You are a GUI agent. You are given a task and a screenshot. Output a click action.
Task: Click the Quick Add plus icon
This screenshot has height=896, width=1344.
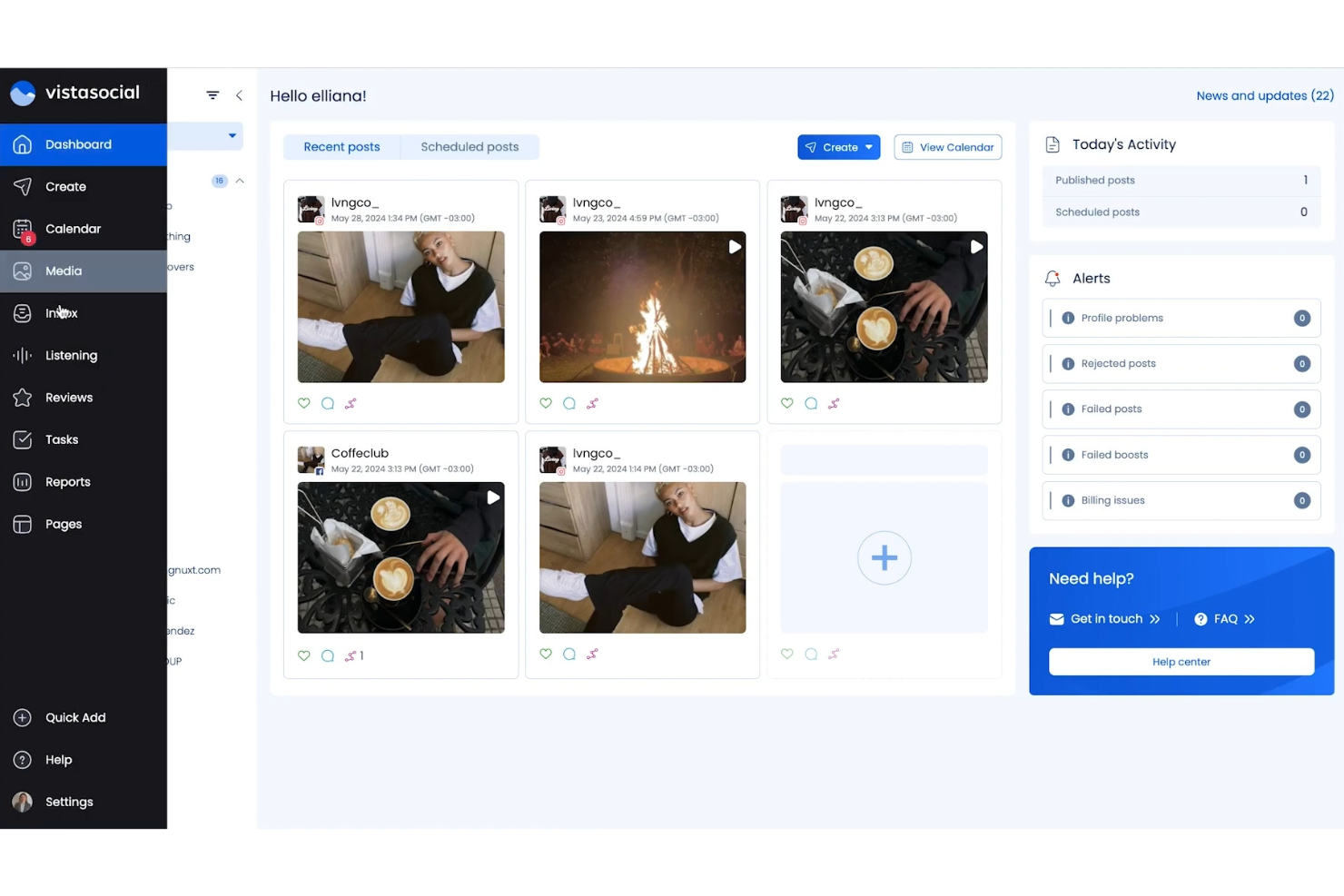[21, 717]
